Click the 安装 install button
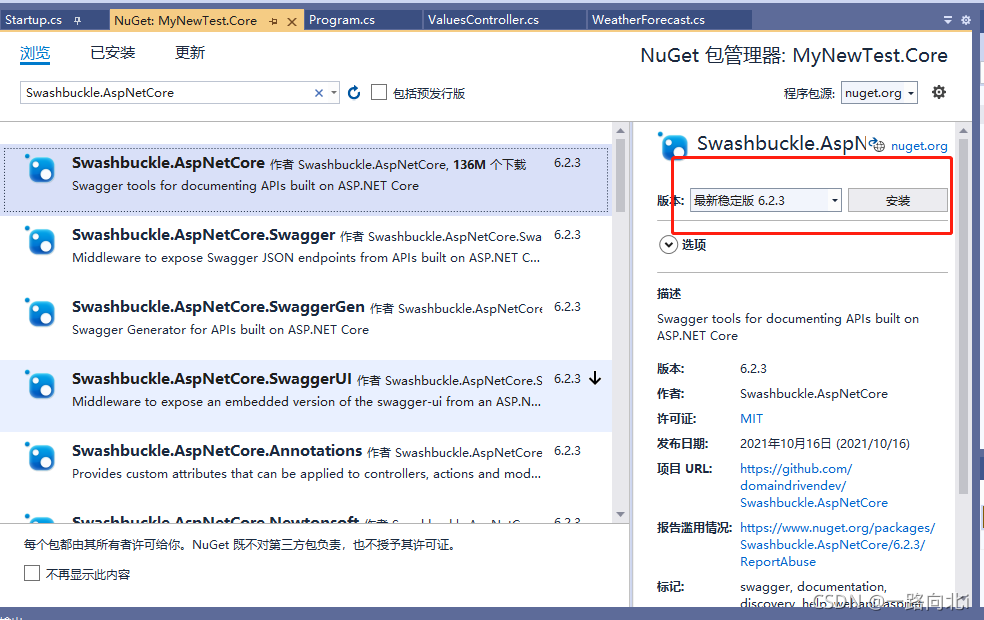Screen dimensions: 984x620 (x=897, y=200)
